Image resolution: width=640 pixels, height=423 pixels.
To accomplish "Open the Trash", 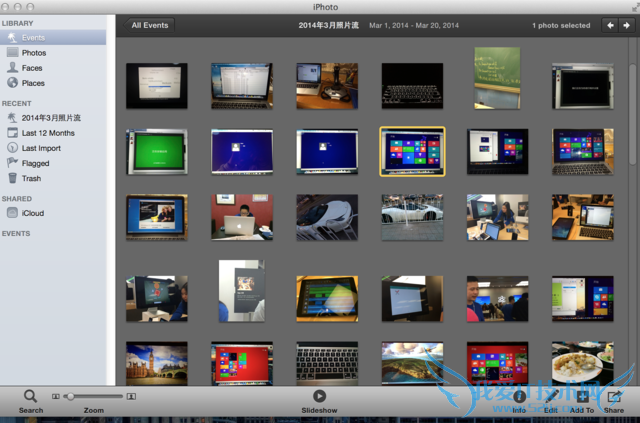I will 31,178.
